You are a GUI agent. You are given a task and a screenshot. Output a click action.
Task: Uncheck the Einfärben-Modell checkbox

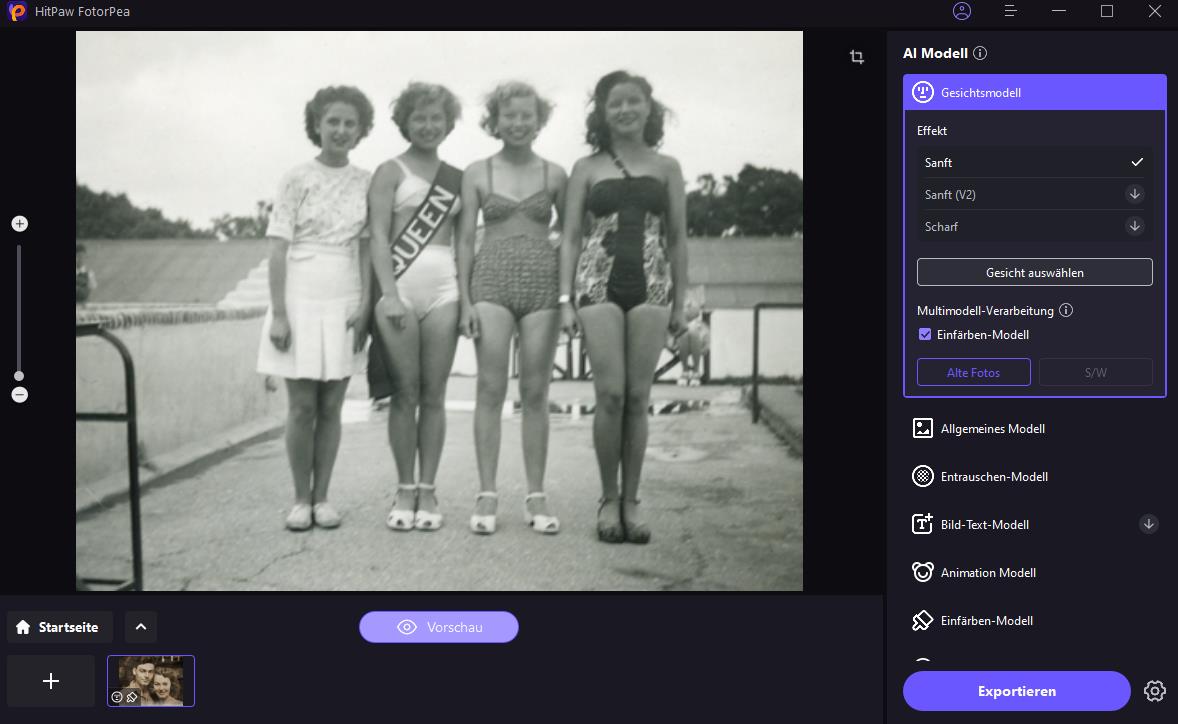925,334
